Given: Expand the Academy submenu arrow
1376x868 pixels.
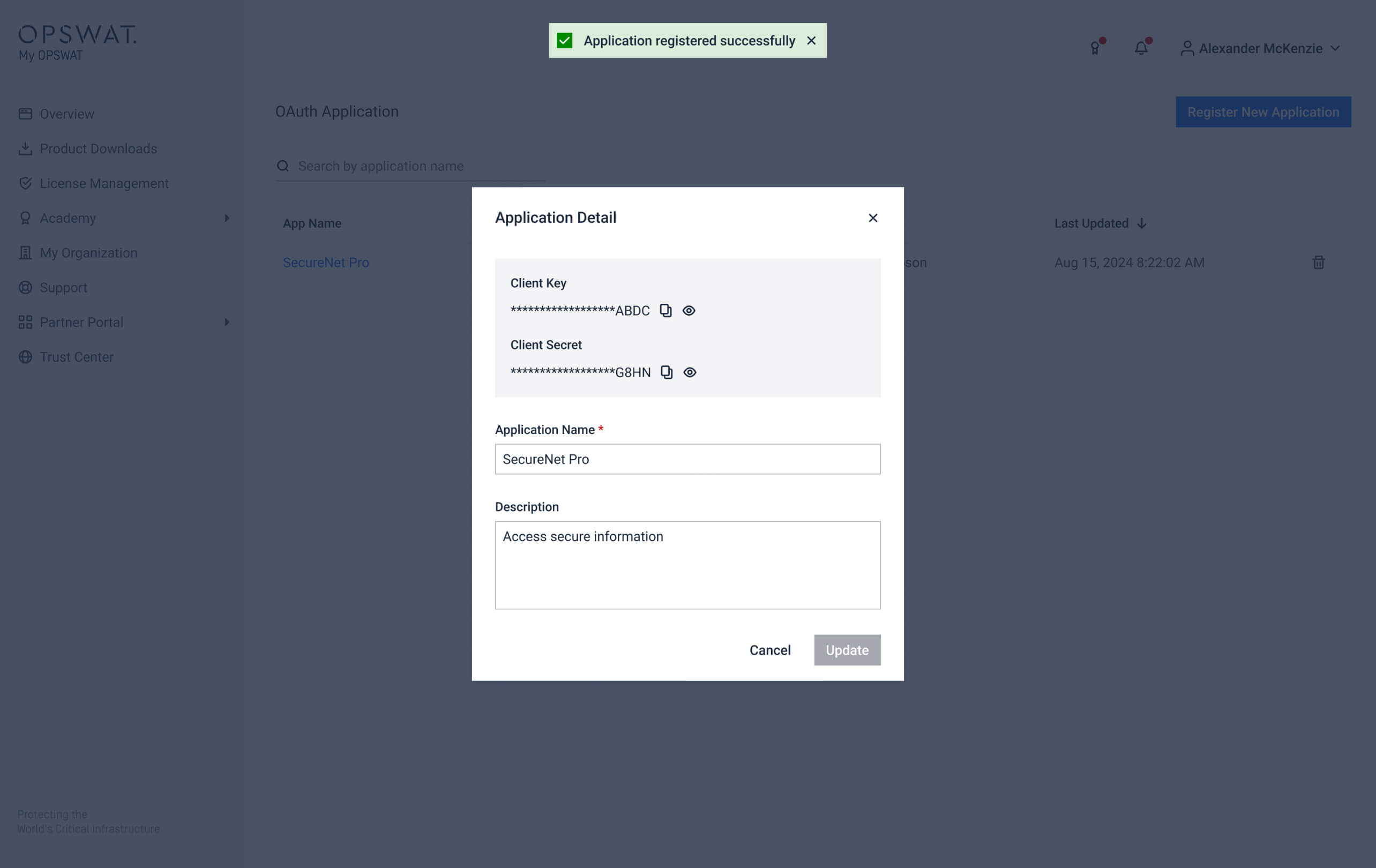Looking at the screenshot, I should pos(227,218).
